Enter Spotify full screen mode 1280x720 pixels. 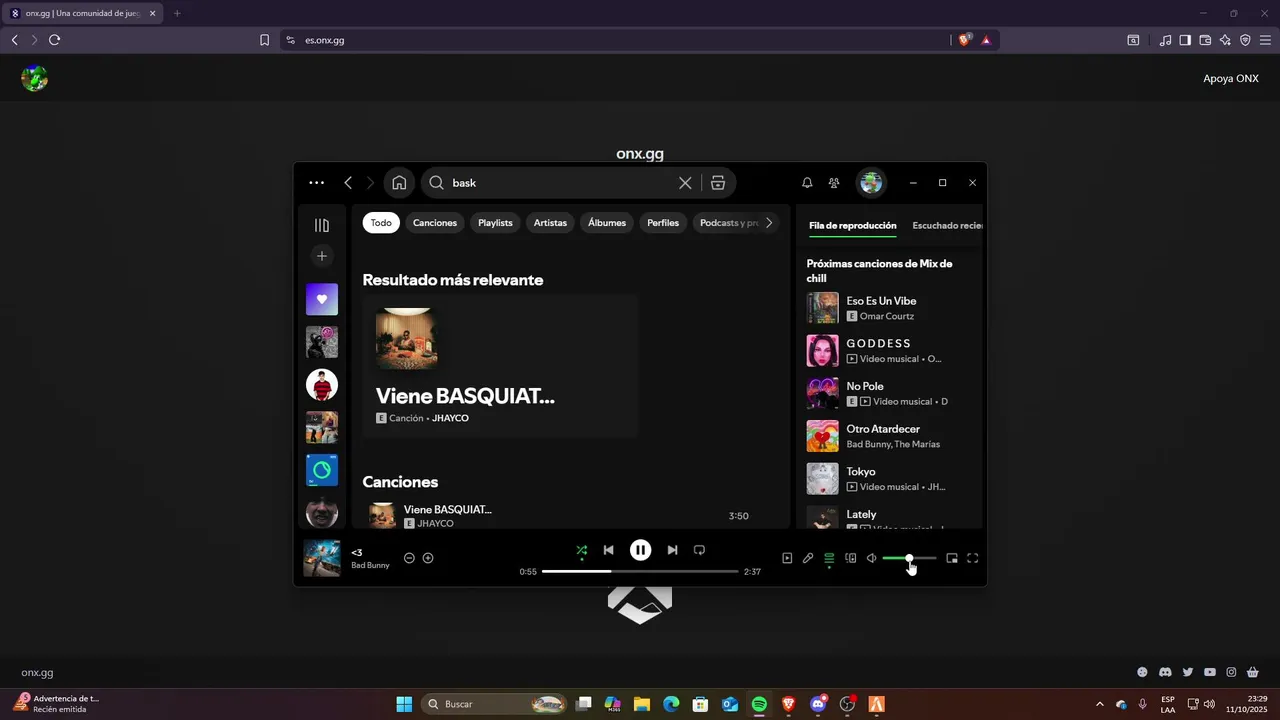pos(973,558)
